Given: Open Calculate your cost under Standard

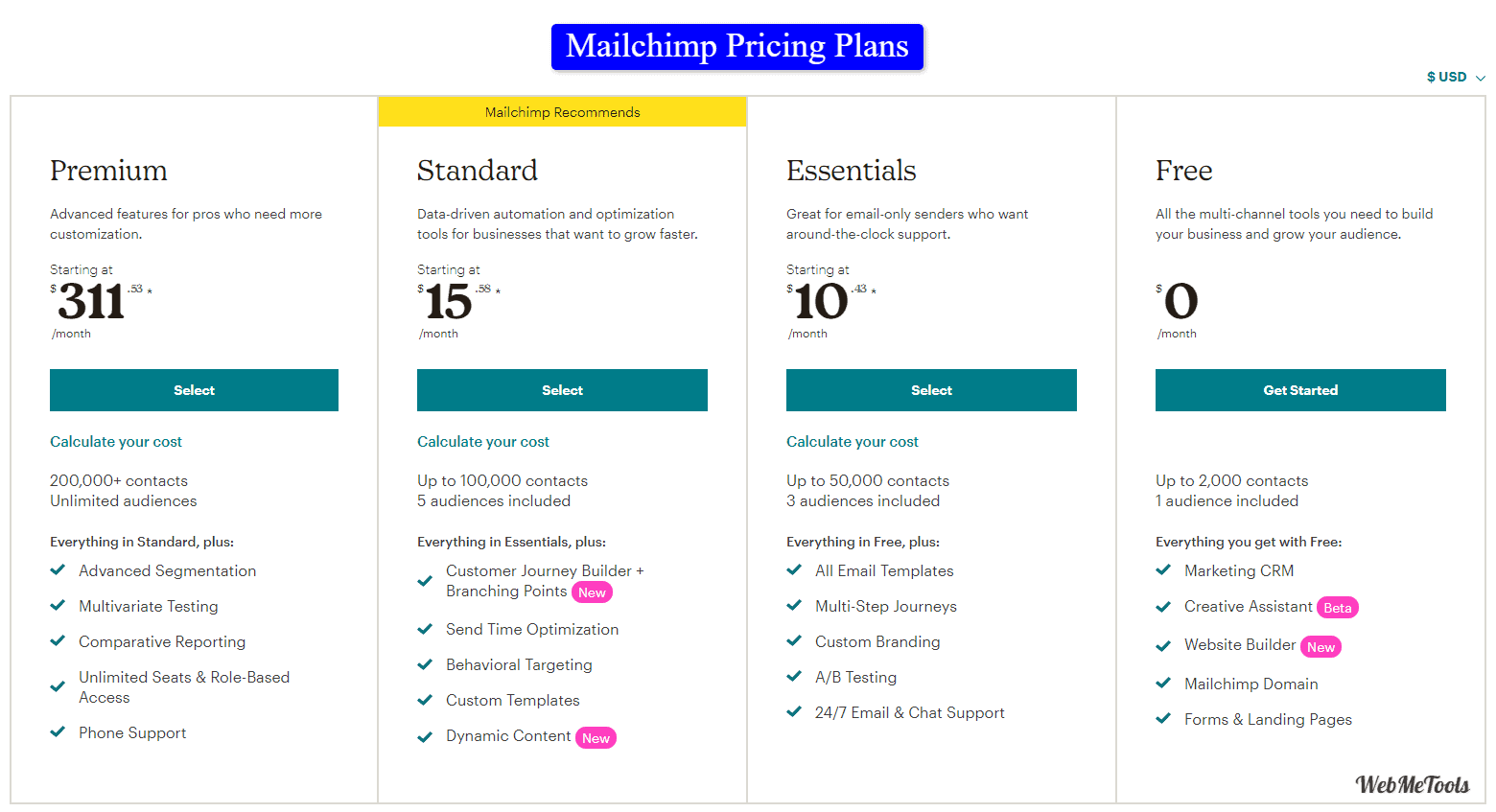Looking at the screenshot, I should click(483, 442).
